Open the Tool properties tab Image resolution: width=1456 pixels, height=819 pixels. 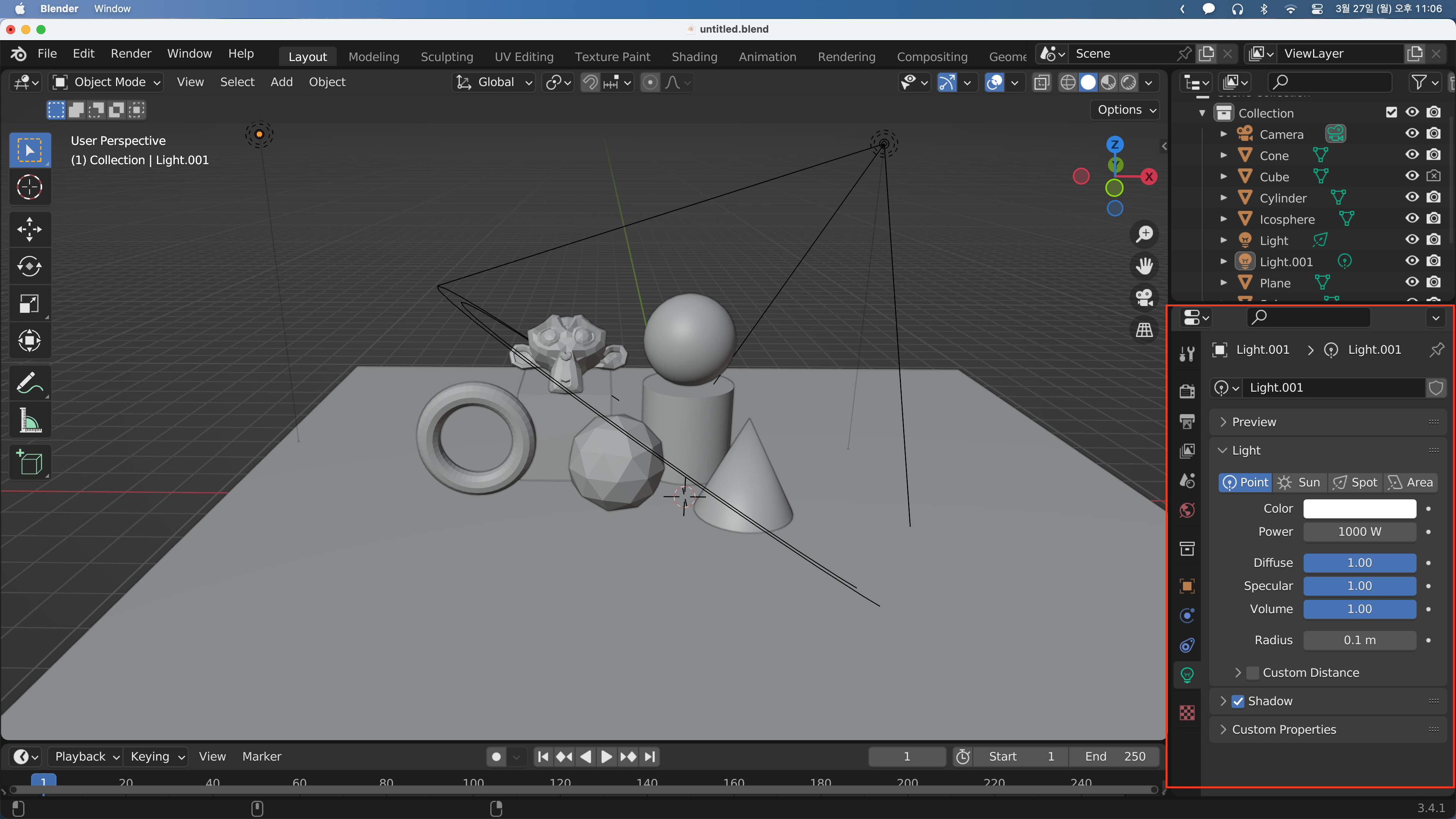[x=1187, y=354]
